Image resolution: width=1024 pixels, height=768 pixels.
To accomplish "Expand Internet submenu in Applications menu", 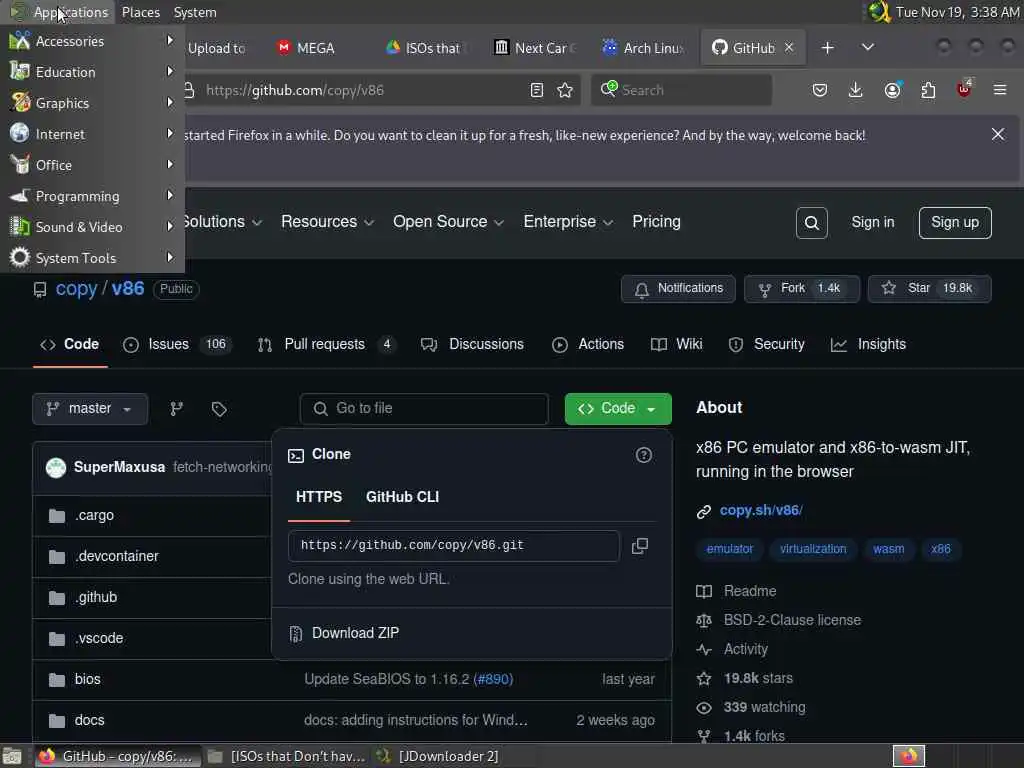I will pyautogui.click(x=92, y=134).
